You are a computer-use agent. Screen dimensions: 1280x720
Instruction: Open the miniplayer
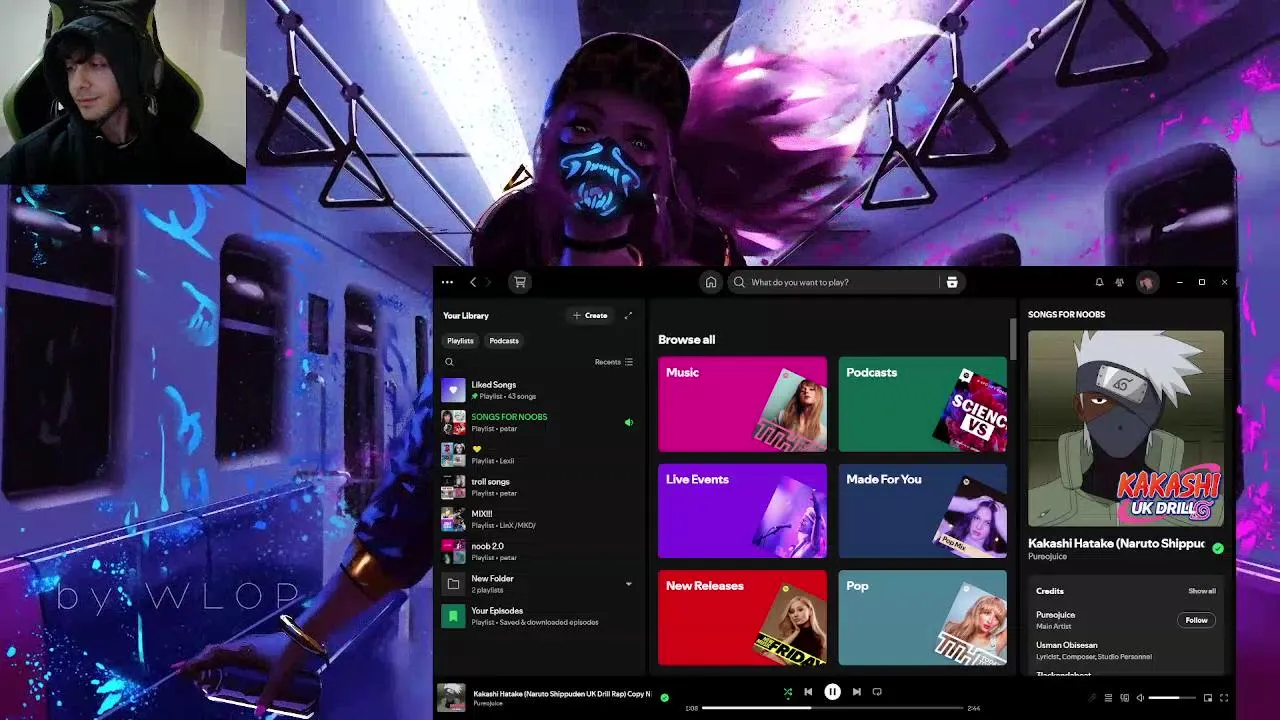(x=1208, y=698)
